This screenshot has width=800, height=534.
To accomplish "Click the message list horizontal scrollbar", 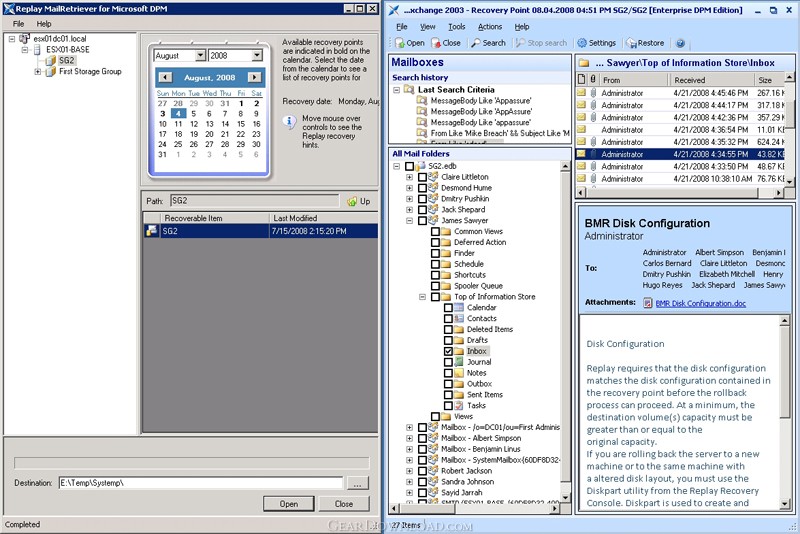I will click(680, 193).
